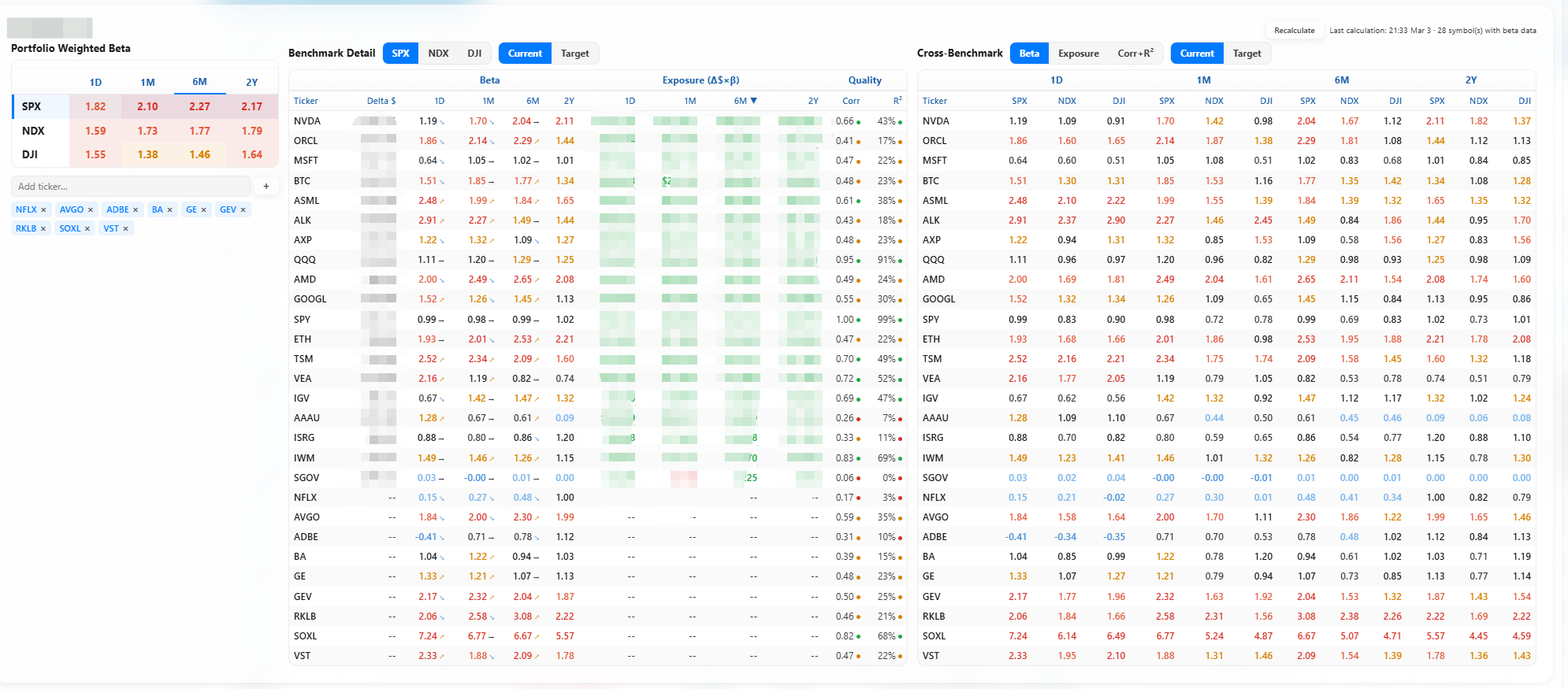
Task: Remove the VST ticker chip
Action: click(125, 228)
